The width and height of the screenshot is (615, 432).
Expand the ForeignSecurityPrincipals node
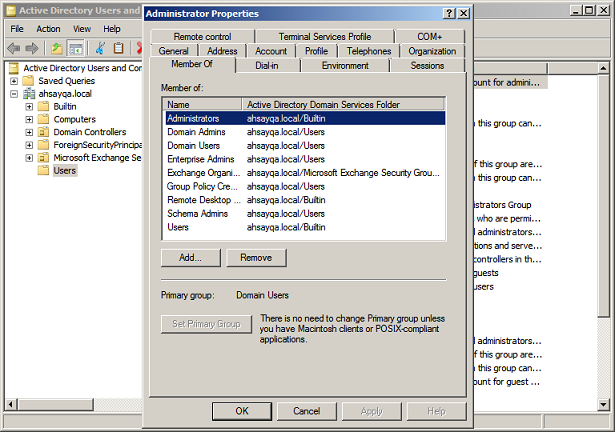29,145
